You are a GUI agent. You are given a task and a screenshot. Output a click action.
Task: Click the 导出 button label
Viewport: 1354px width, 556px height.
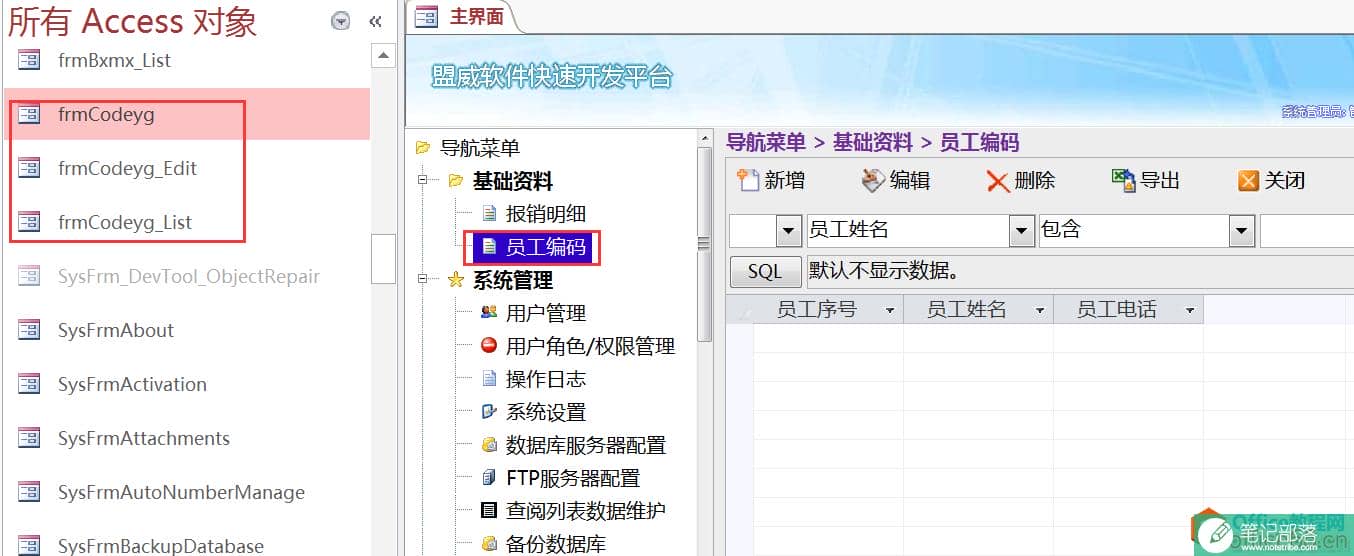click(x=1160, y=181)
